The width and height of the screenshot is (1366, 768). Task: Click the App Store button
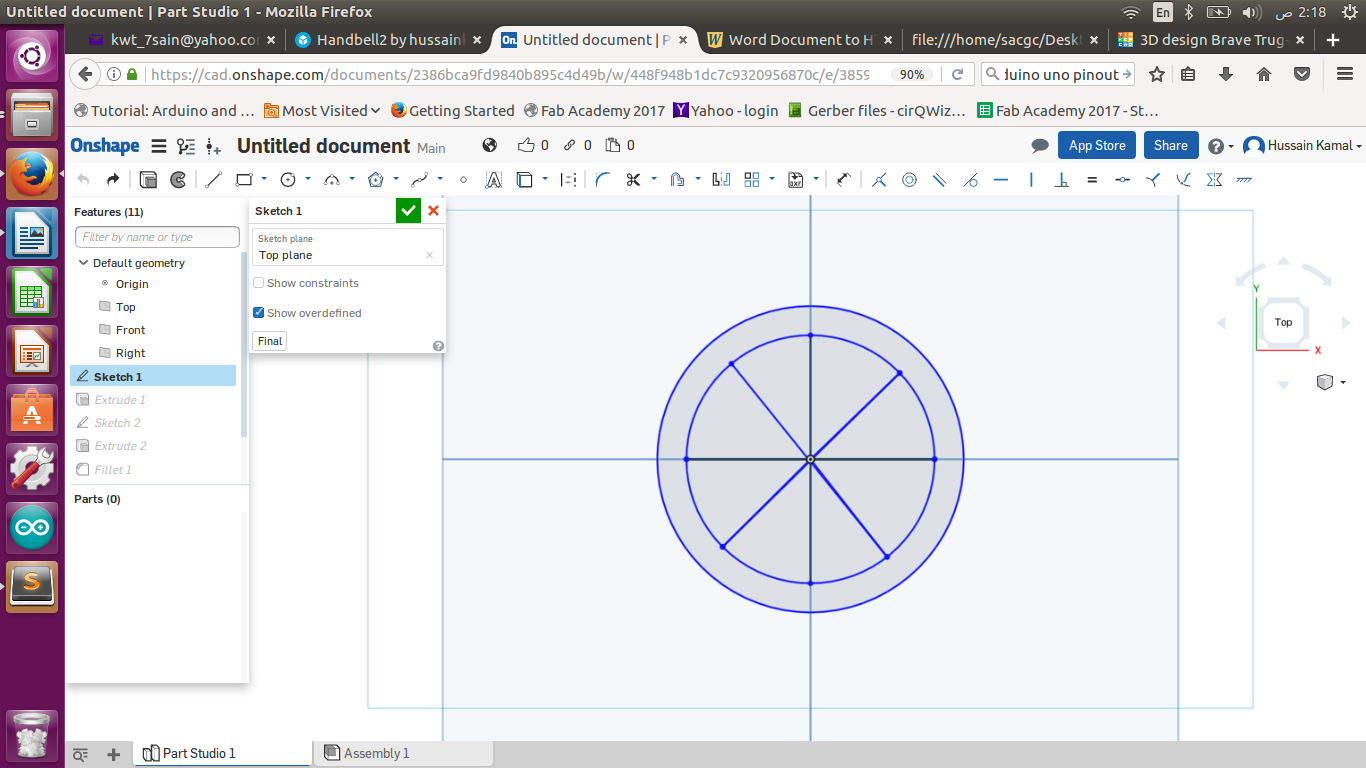(x=1097, y=146)
